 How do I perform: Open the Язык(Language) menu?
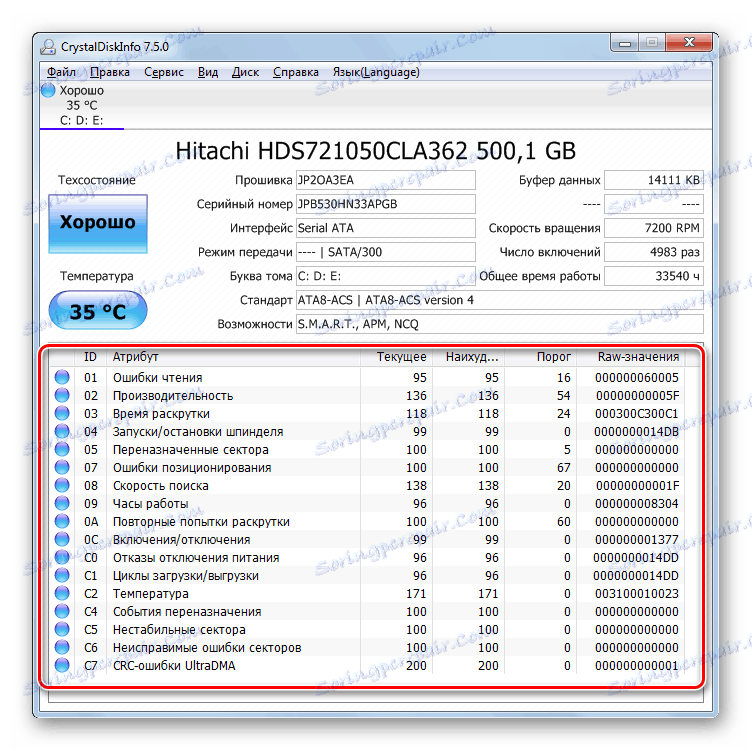coord(376,72)
